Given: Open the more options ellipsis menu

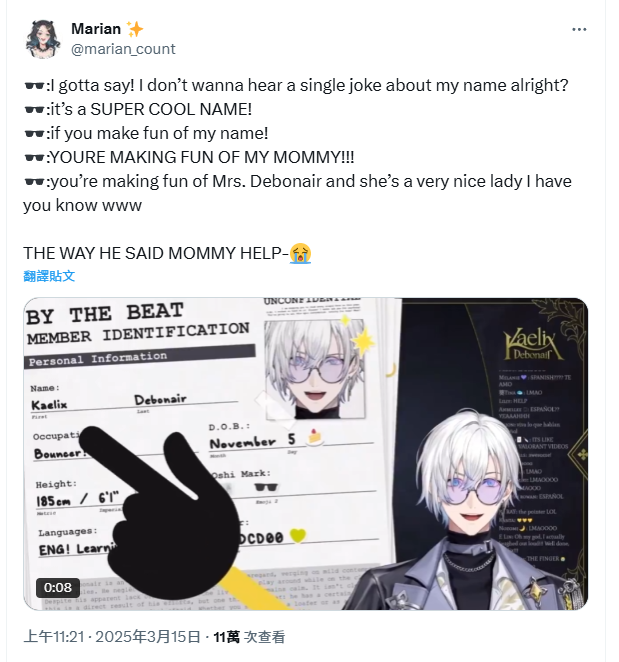Looking at the screenshot, I should [579, 30].
